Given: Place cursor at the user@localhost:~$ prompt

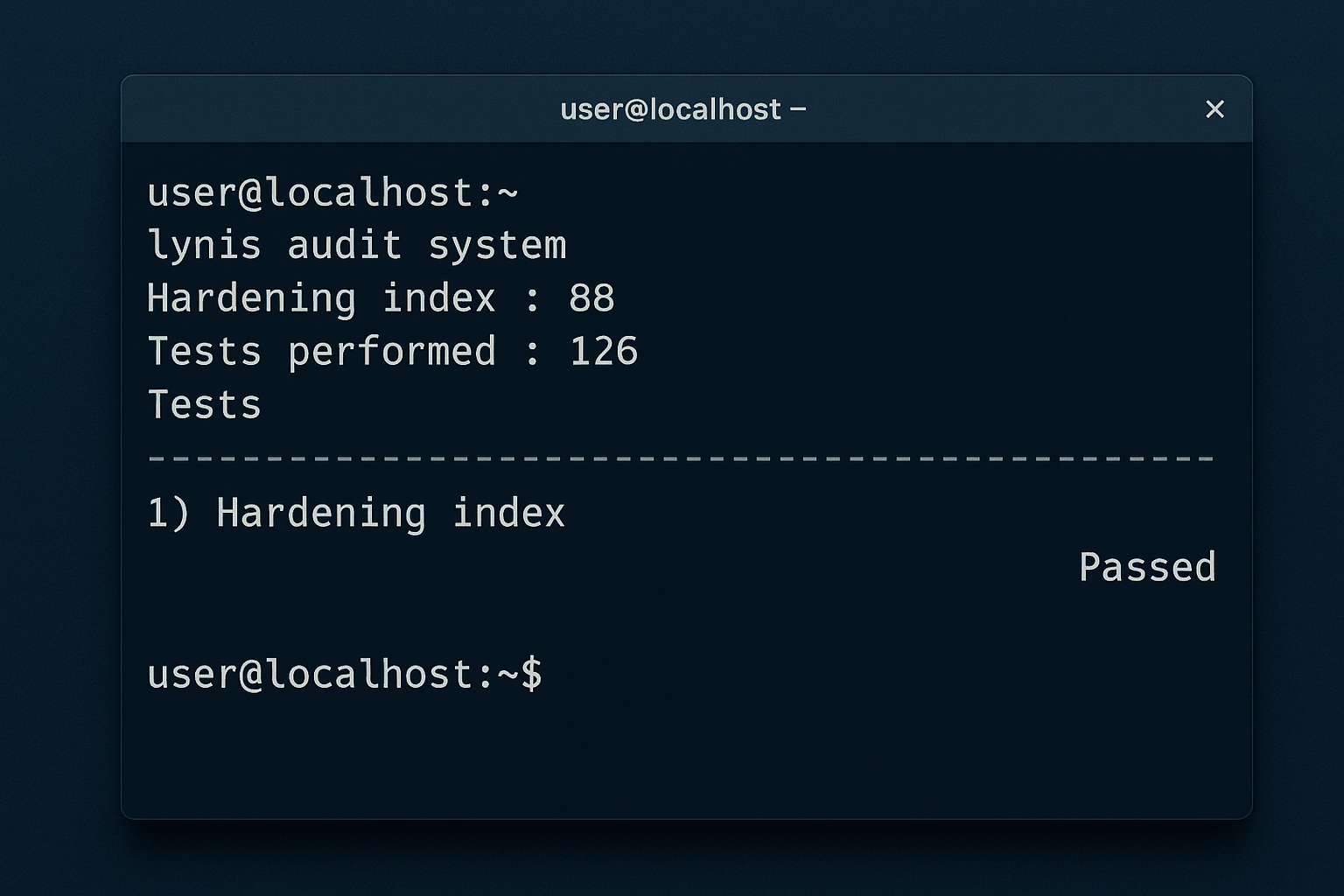Looking at the screenshot, I should click(x=344, y=675).
